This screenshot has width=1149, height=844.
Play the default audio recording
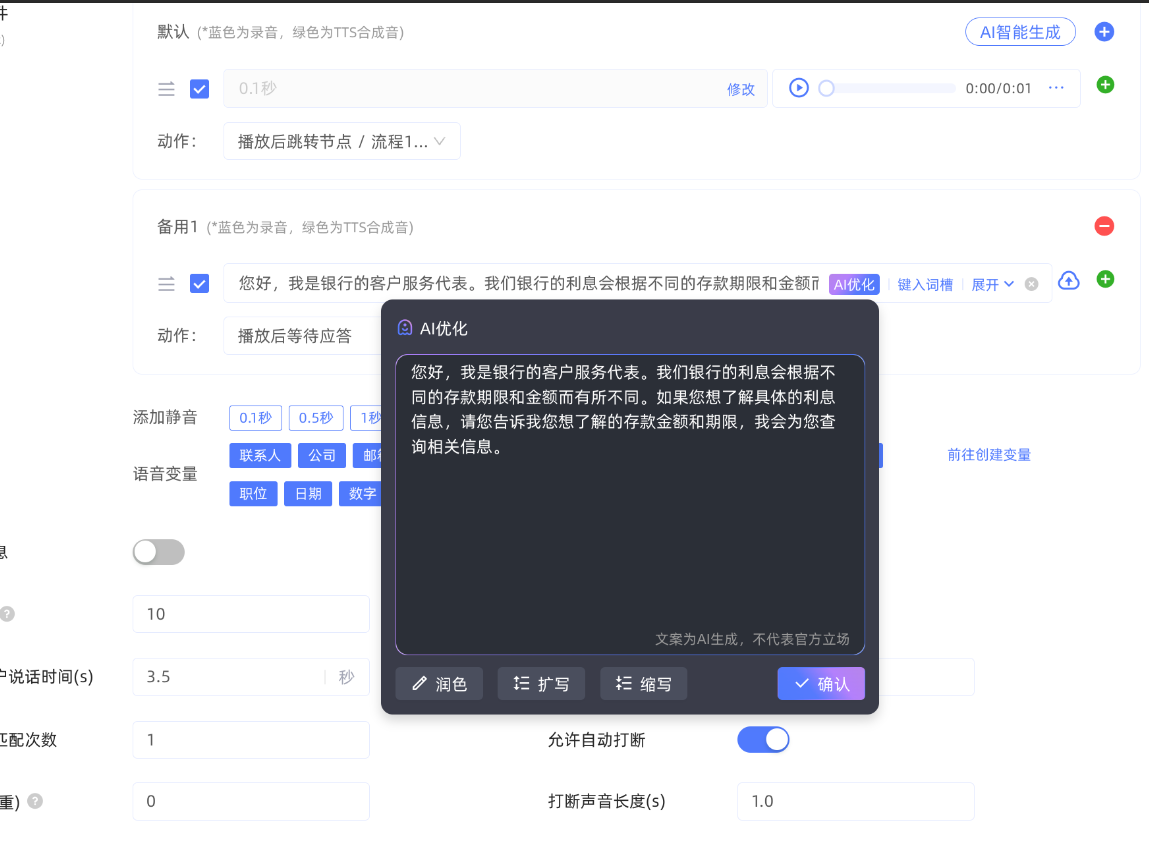coord(798,88)
